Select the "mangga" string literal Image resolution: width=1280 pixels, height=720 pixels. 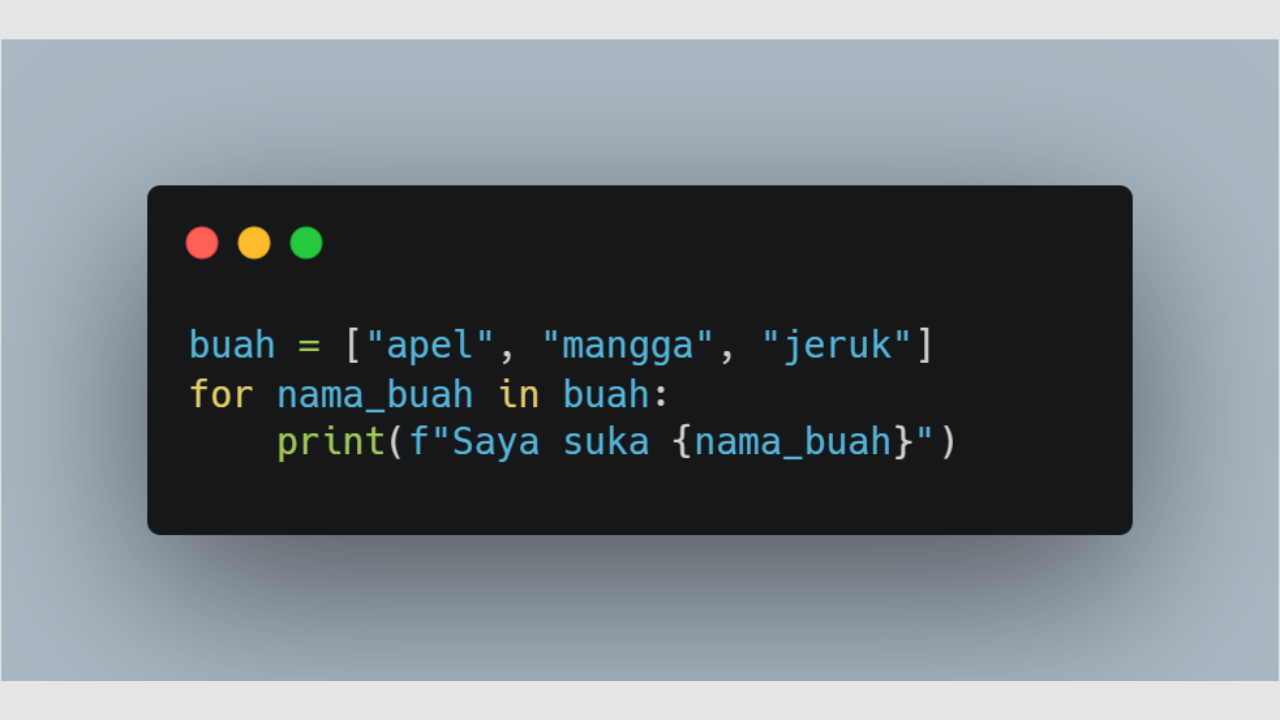[x=628, y=346]
